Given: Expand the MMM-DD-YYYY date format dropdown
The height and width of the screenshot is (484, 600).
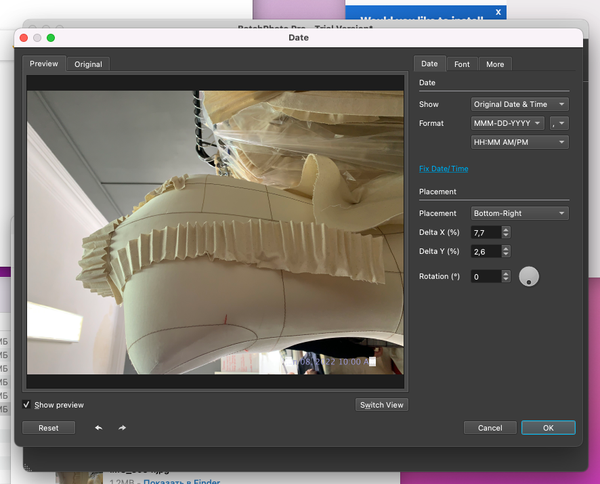Looking at the screenshot, I should [508, 123].
